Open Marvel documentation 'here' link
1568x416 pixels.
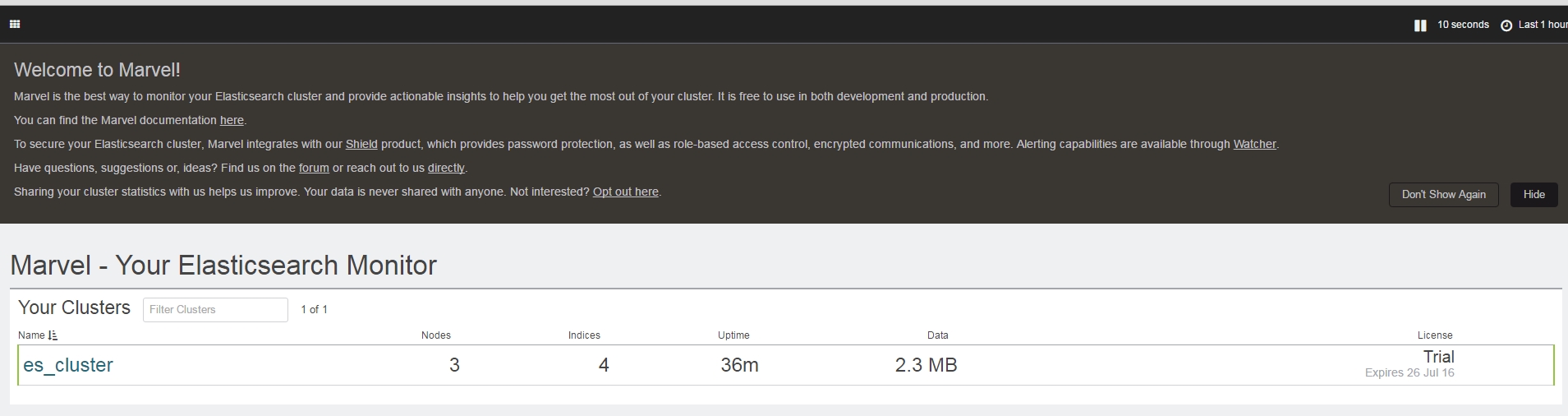pyautogui.click(x=232, y=120)
